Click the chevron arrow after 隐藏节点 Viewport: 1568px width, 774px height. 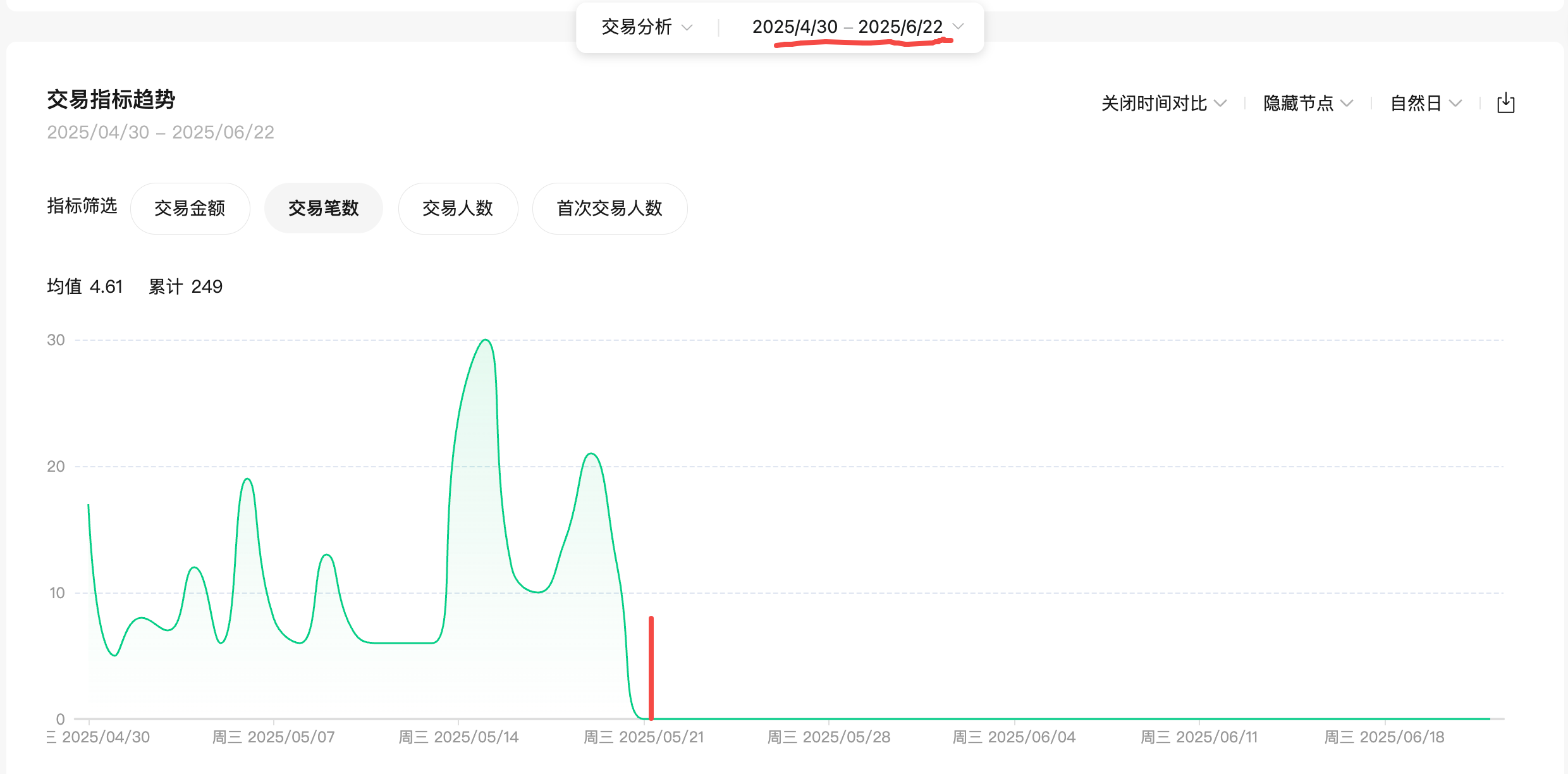coord(1347,103)
